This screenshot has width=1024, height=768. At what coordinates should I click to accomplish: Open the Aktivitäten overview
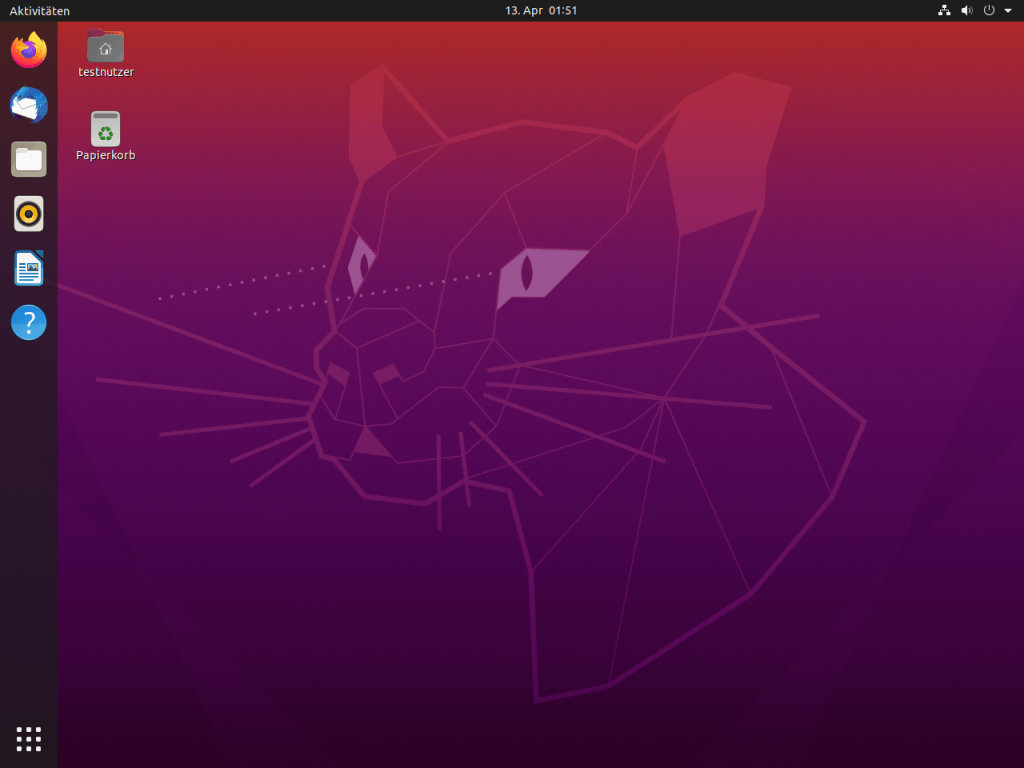[x=40, y=10]
